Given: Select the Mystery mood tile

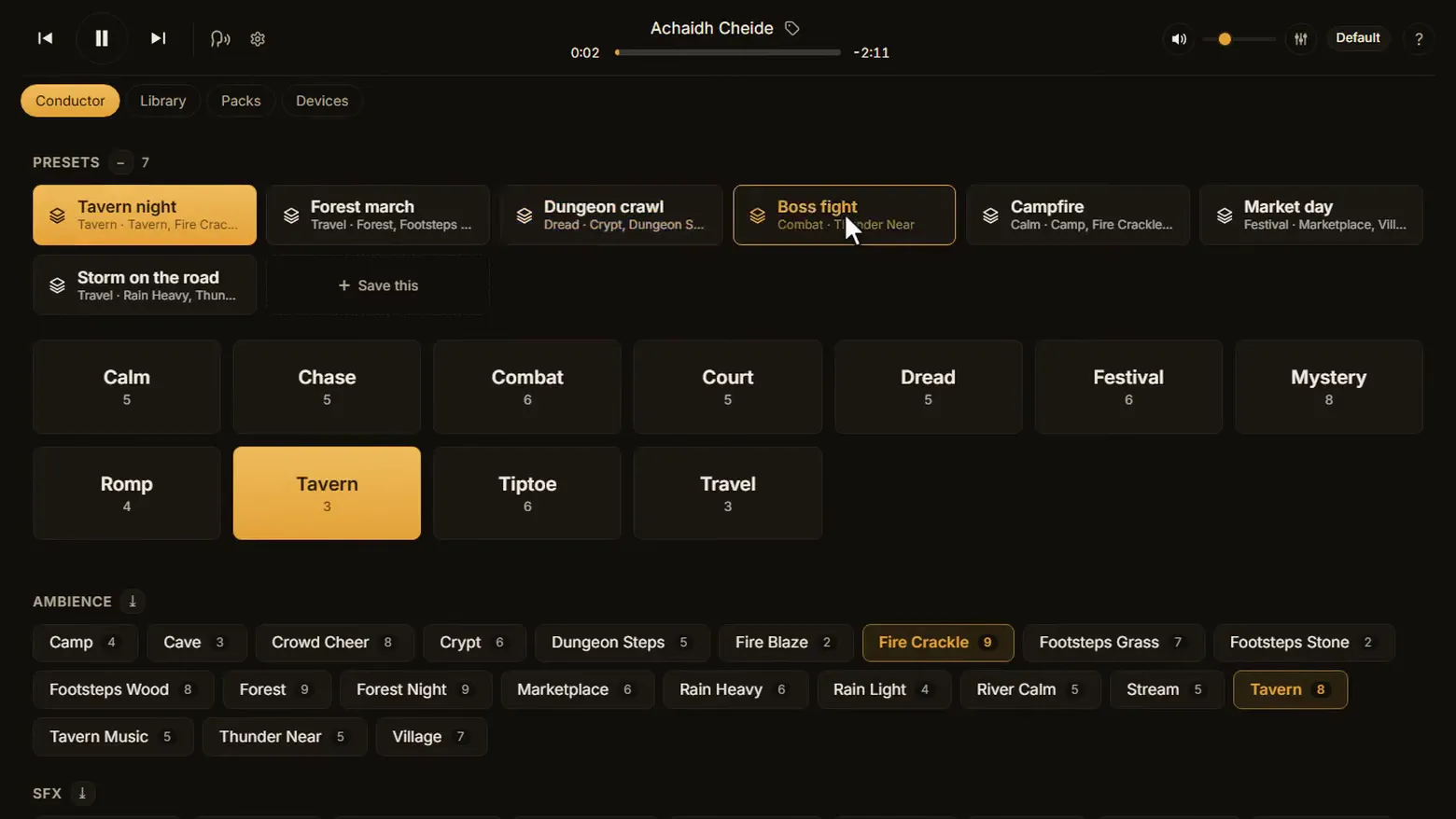Looking at the screenshot, I should pos(1329,386).
